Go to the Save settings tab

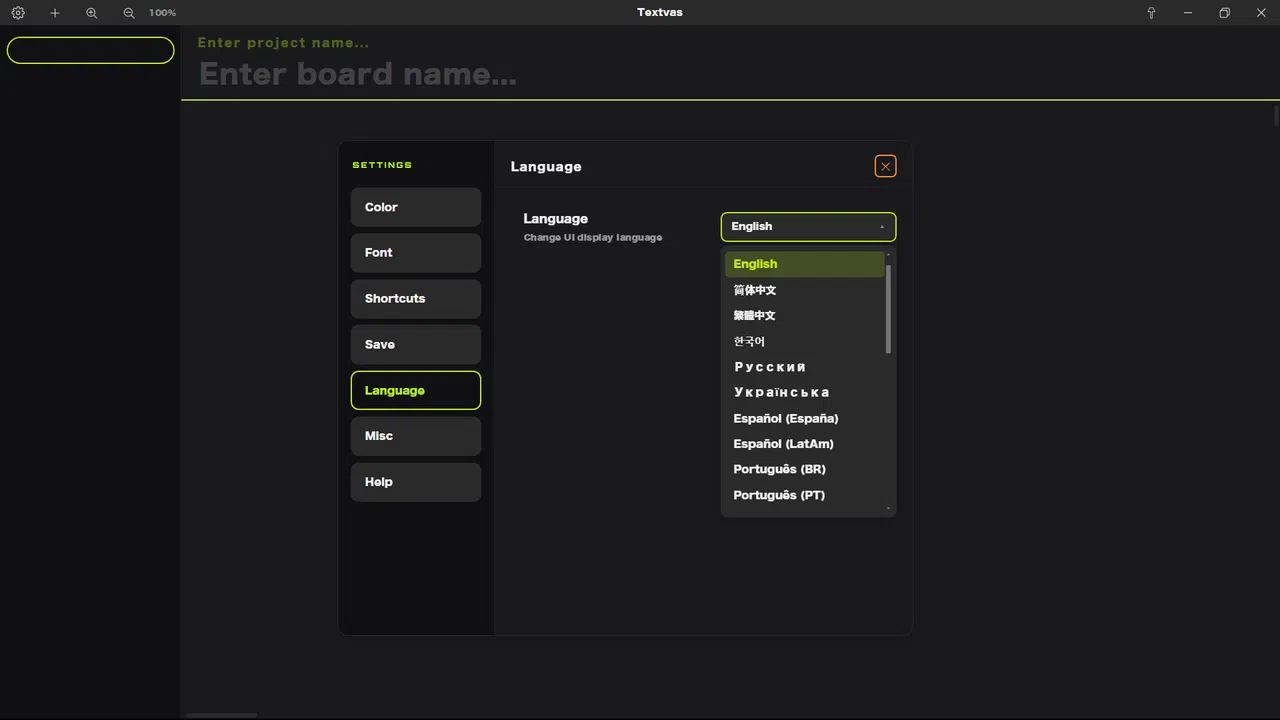click(x=416, y=344)
